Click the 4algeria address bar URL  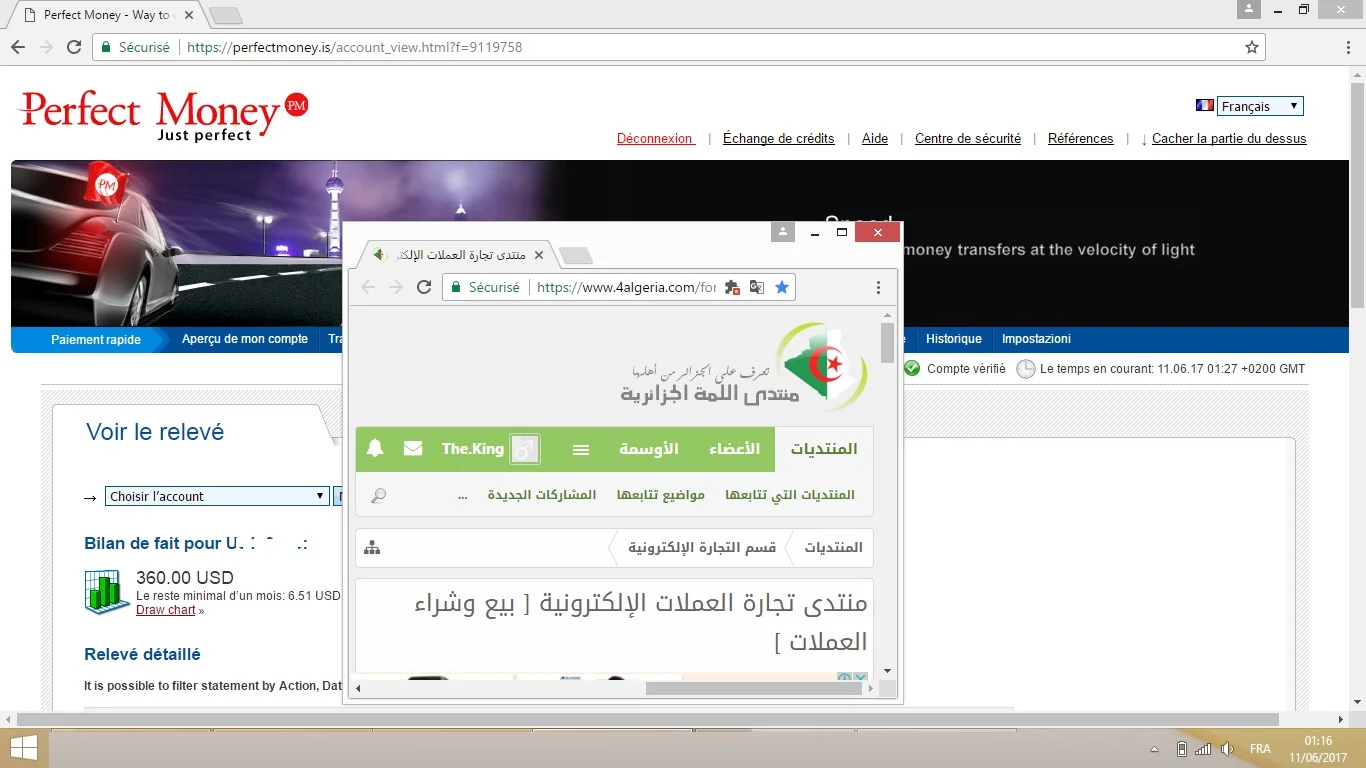coord(627,287)
